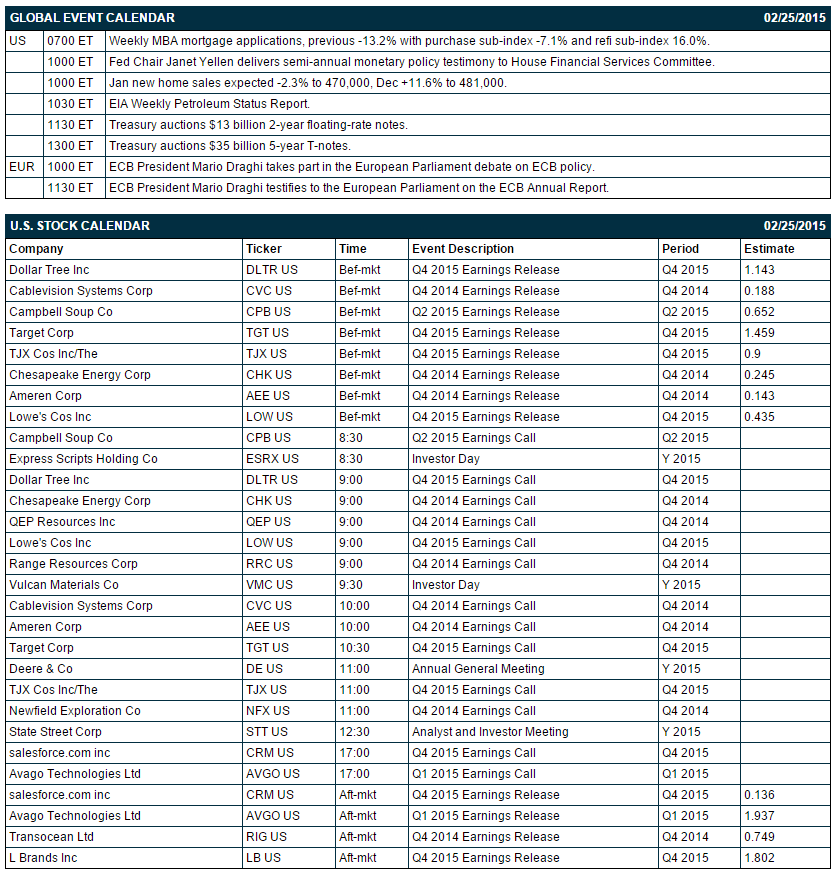836x875 pixels.
Task: Click the estimate value 0.188
Action: point(759,291)
